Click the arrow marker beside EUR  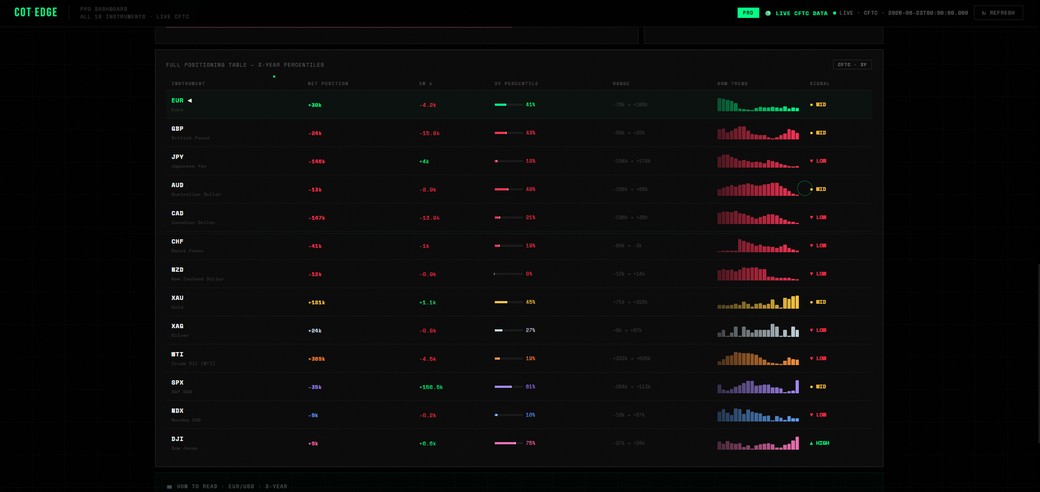190,101
